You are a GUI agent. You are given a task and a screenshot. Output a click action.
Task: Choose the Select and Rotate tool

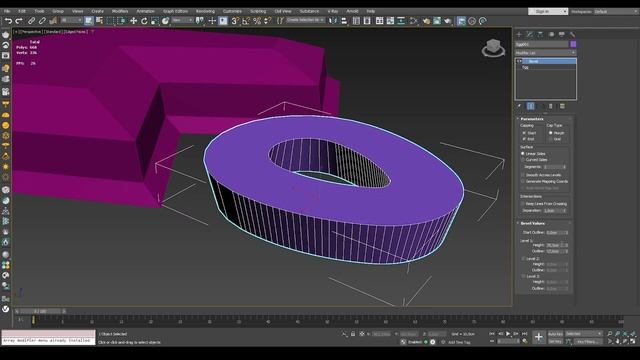coord(144,21)
